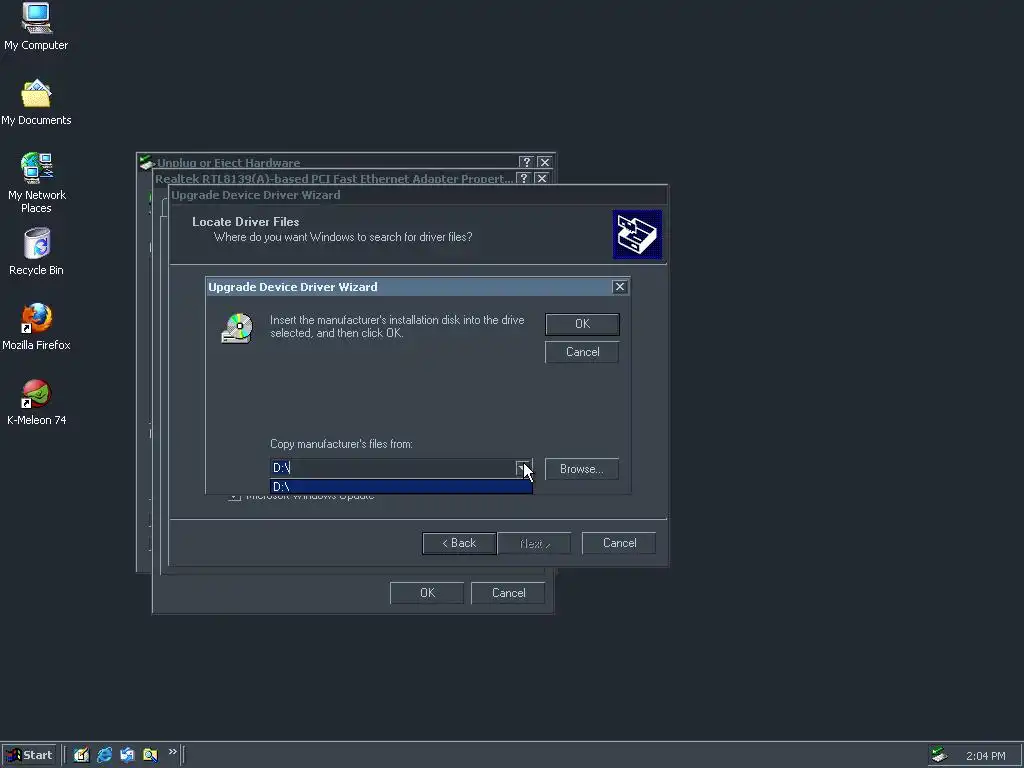Screen dimensions: 1024x768
Task: Click the Back button in the wizard
Action: [459, 543]
